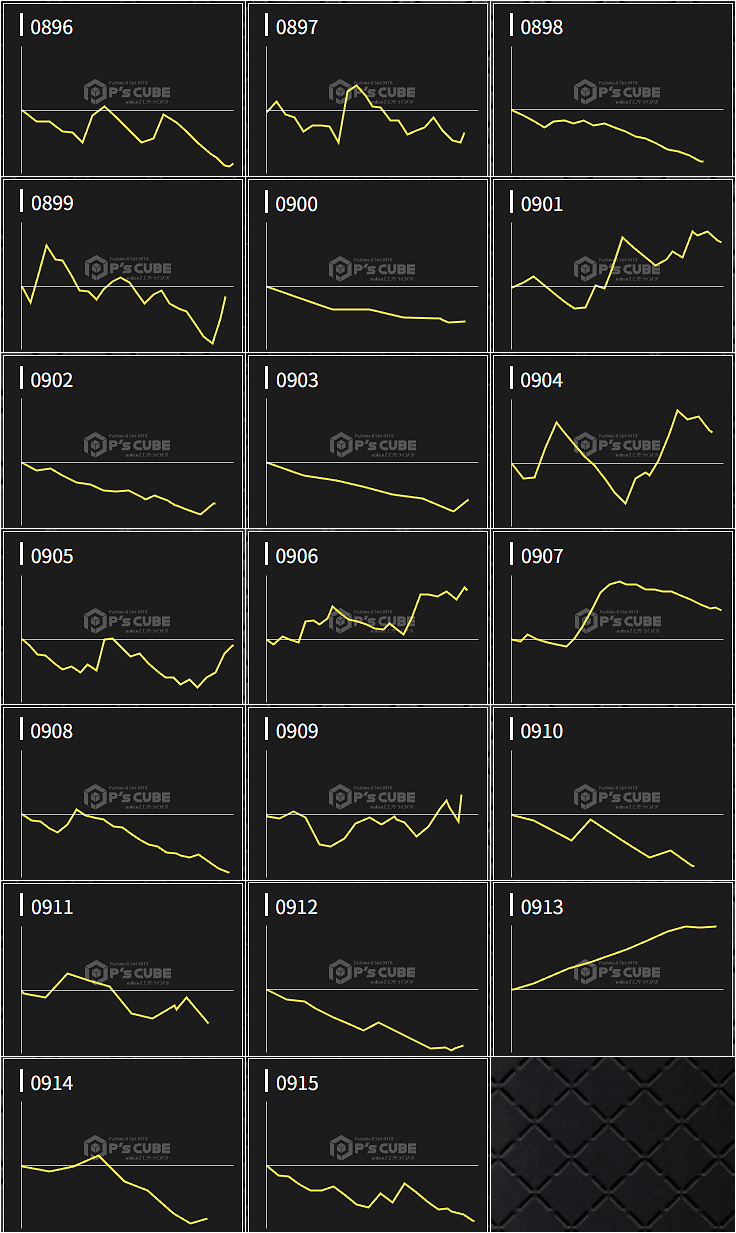View the 0901 graph panel
Image resolution: width=736 pixels, height=1233 pixels.
[x=613, y=266]
